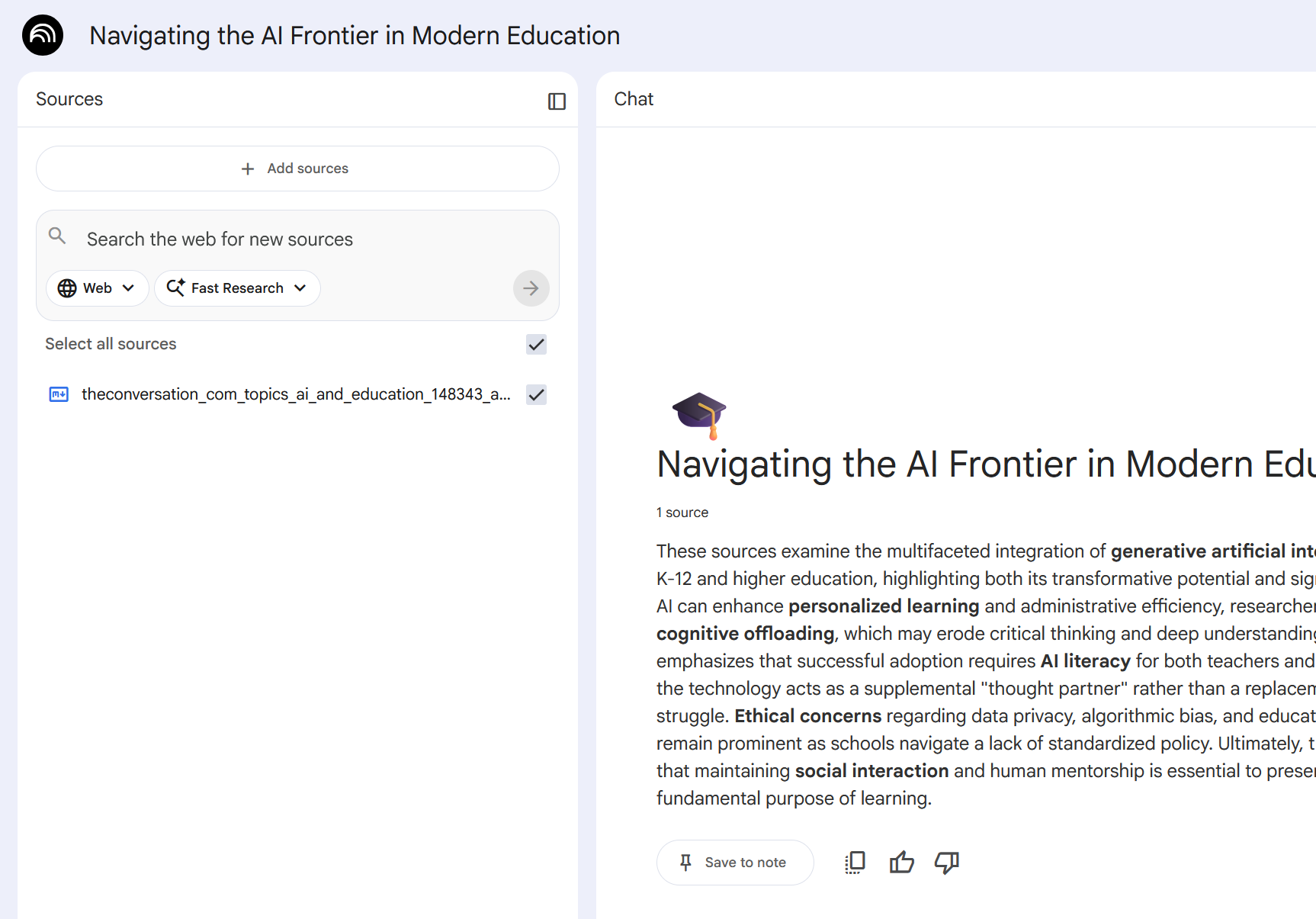Click the graduation cap notebook emoji
The image size is (1316, 919).
pyautogui.click(x=699, y=414)
